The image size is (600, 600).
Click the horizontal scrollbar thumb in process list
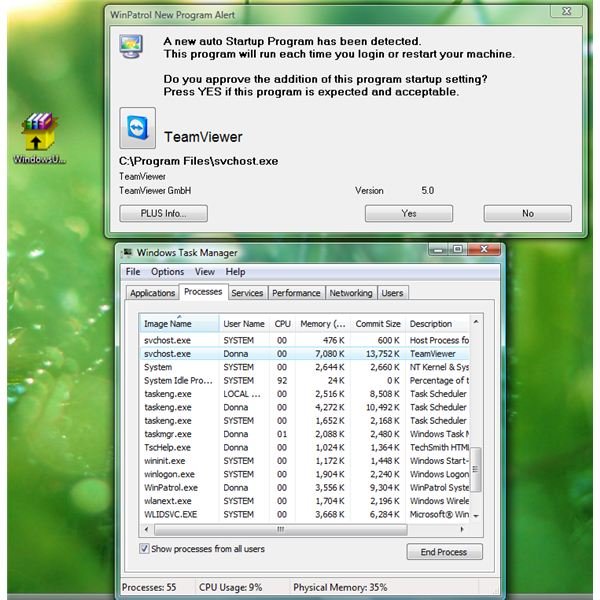281,530
